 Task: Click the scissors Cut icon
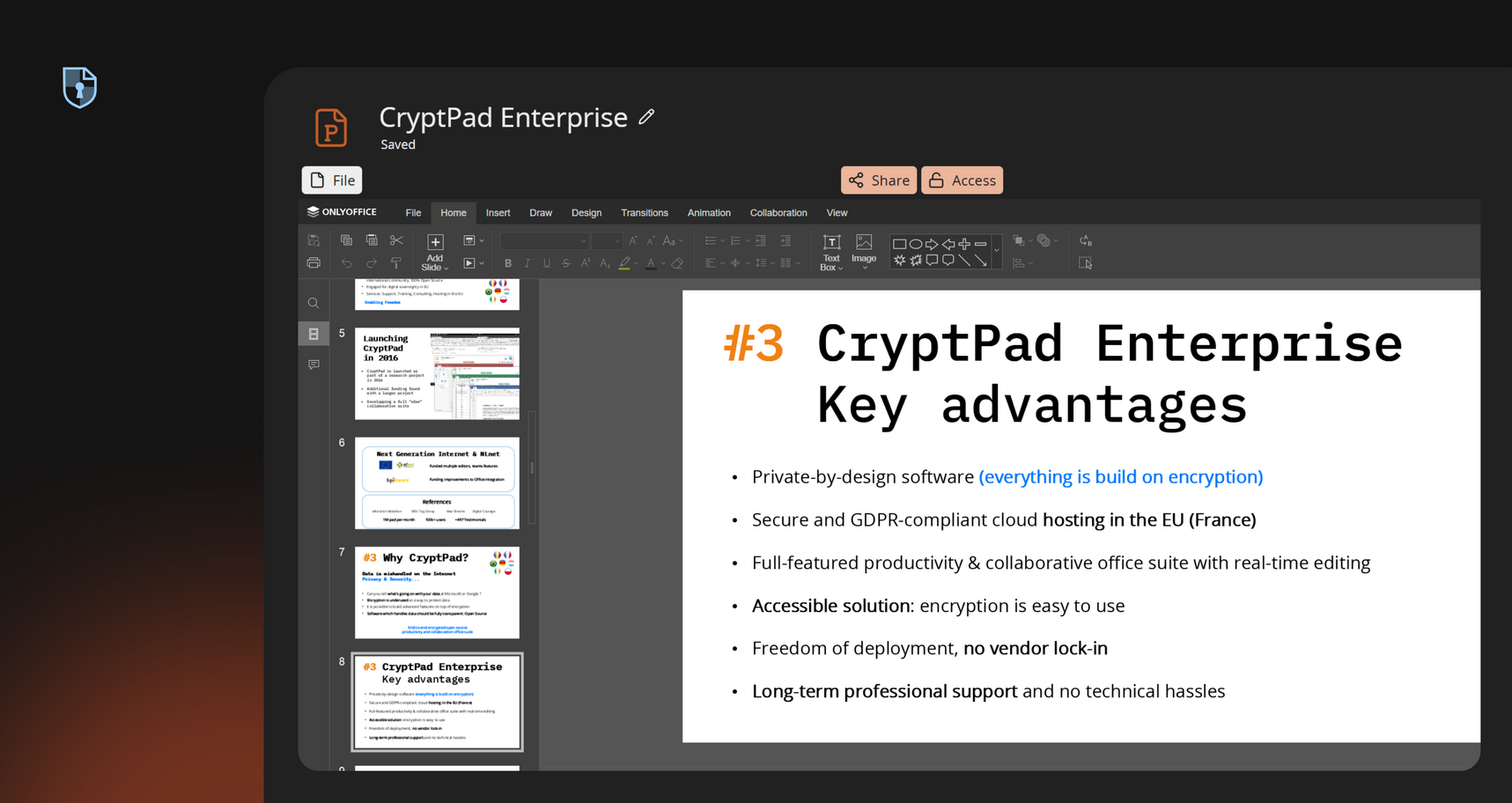[396, 240]
